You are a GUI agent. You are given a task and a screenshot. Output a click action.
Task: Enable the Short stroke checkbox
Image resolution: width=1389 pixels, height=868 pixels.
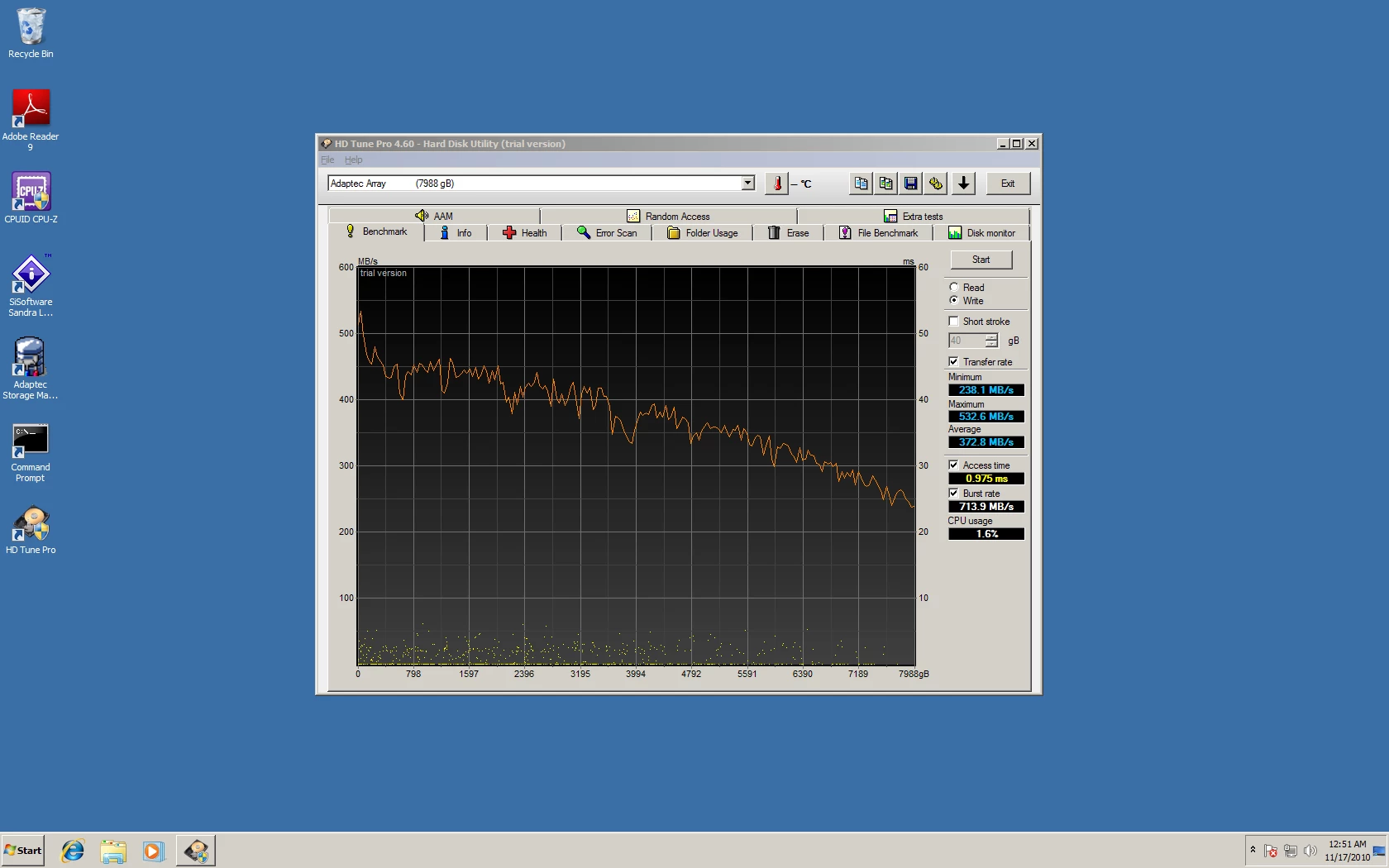pyautogui.click(x=954, y=322)
